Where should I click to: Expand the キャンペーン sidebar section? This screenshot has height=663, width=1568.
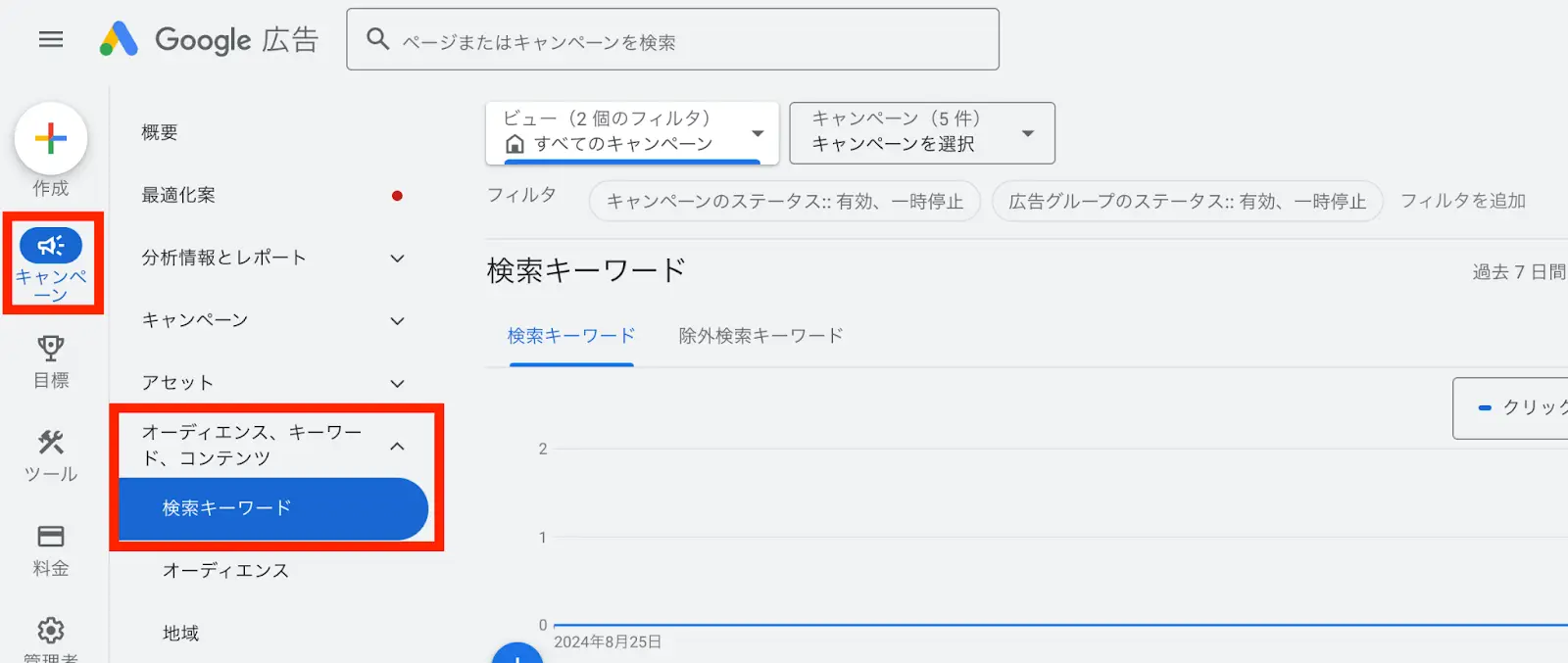click(x=397, y=321)
